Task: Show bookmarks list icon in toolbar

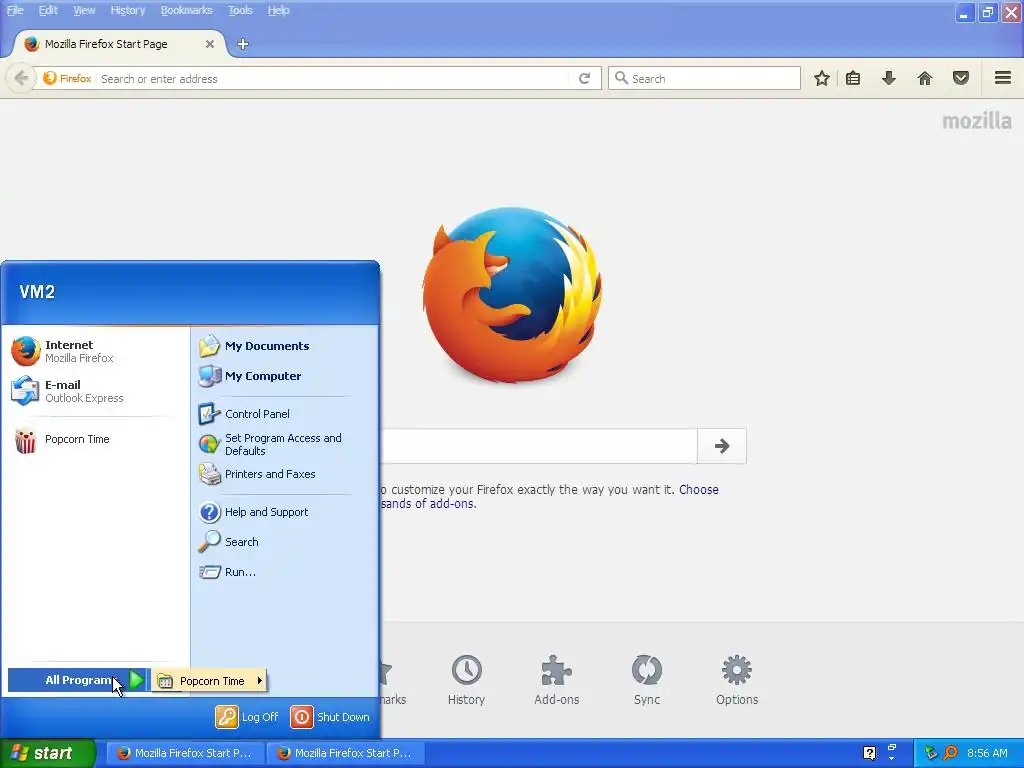Action: coord(853,78)
